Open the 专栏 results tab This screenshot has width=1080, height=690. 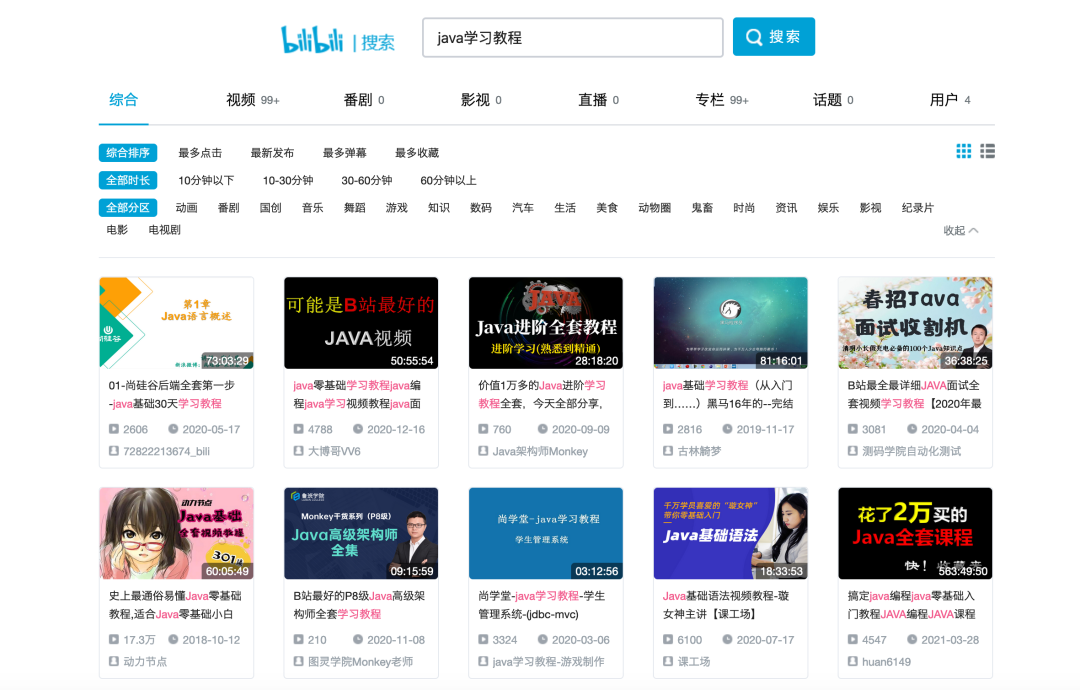point(710,100)
